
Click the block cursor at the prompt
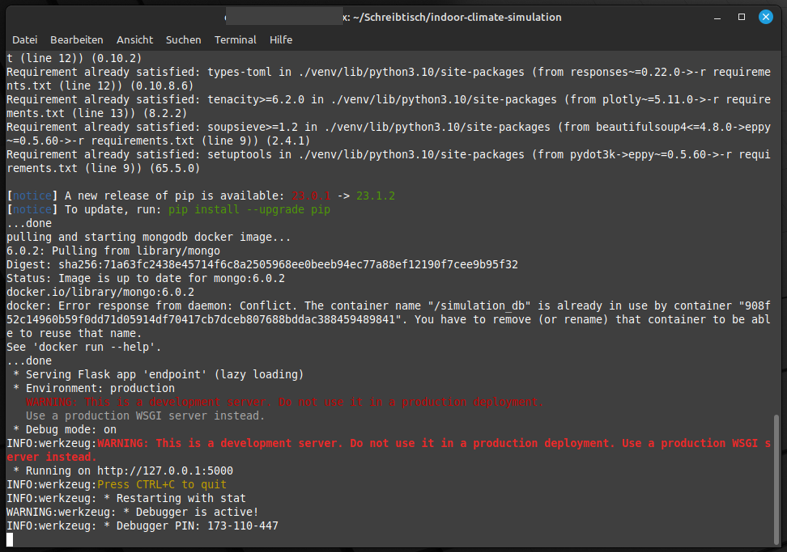coord(10,540)
